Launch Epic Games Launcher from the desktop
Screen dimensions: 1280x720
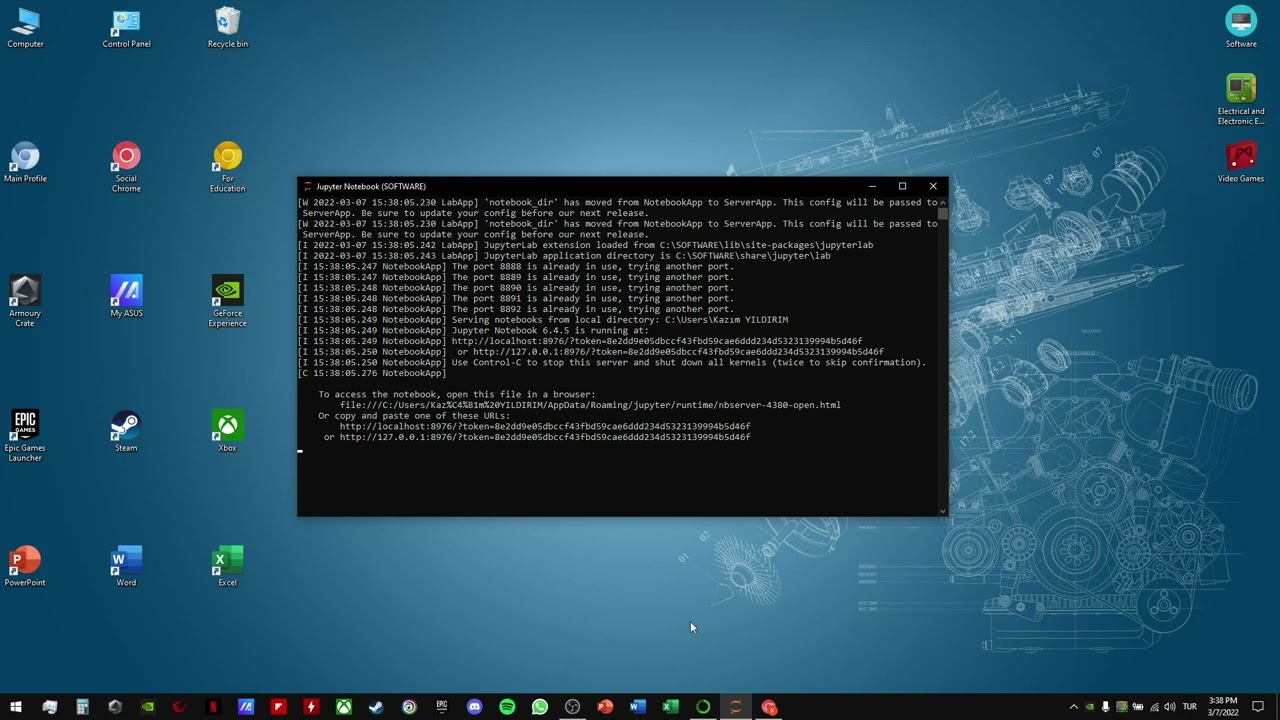tap(25, 436)
